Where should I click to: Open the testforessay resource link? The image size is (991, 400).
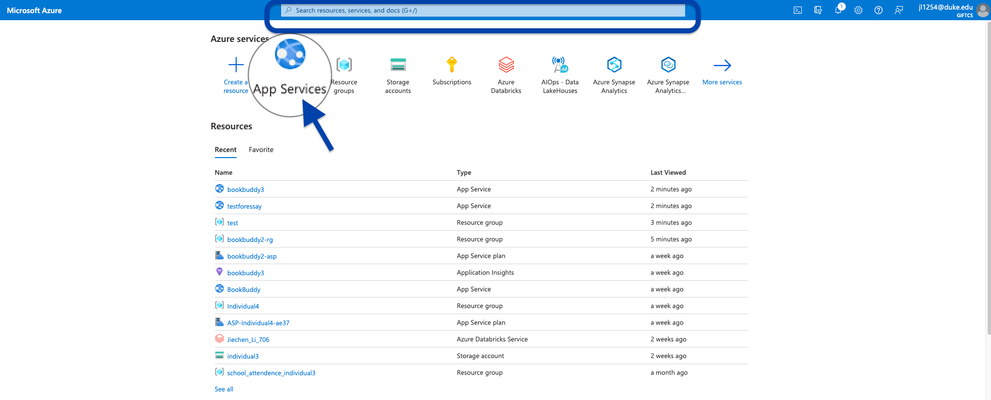tap(244, 206)
